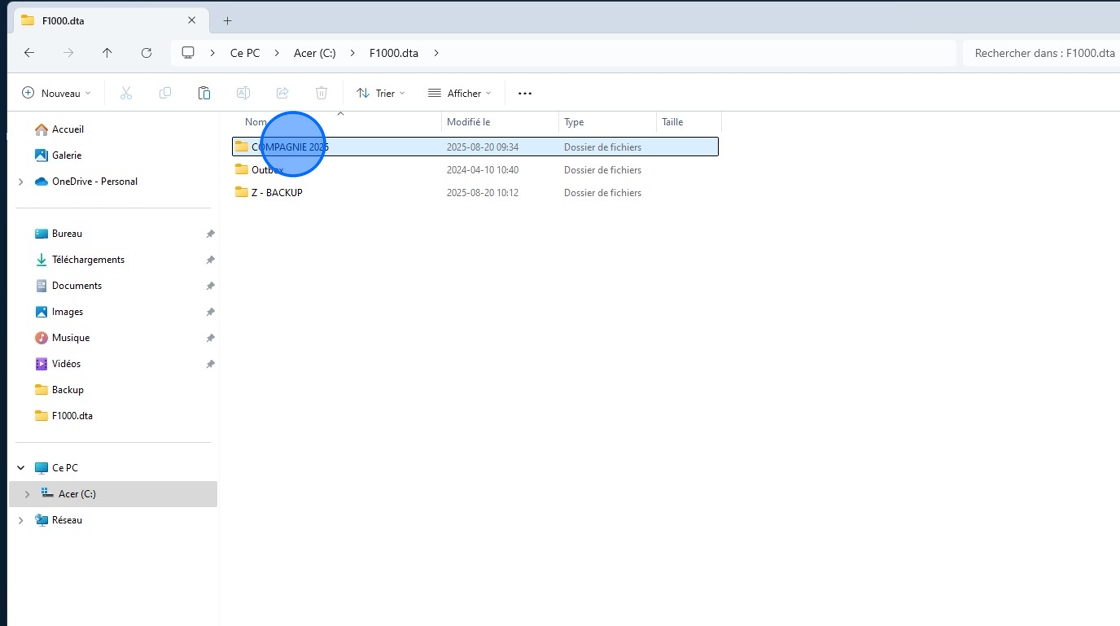Open Galerie in the navigation pane
This screenshot has width=1120, height=626.
pyautogui.click(x=66, y=155)
